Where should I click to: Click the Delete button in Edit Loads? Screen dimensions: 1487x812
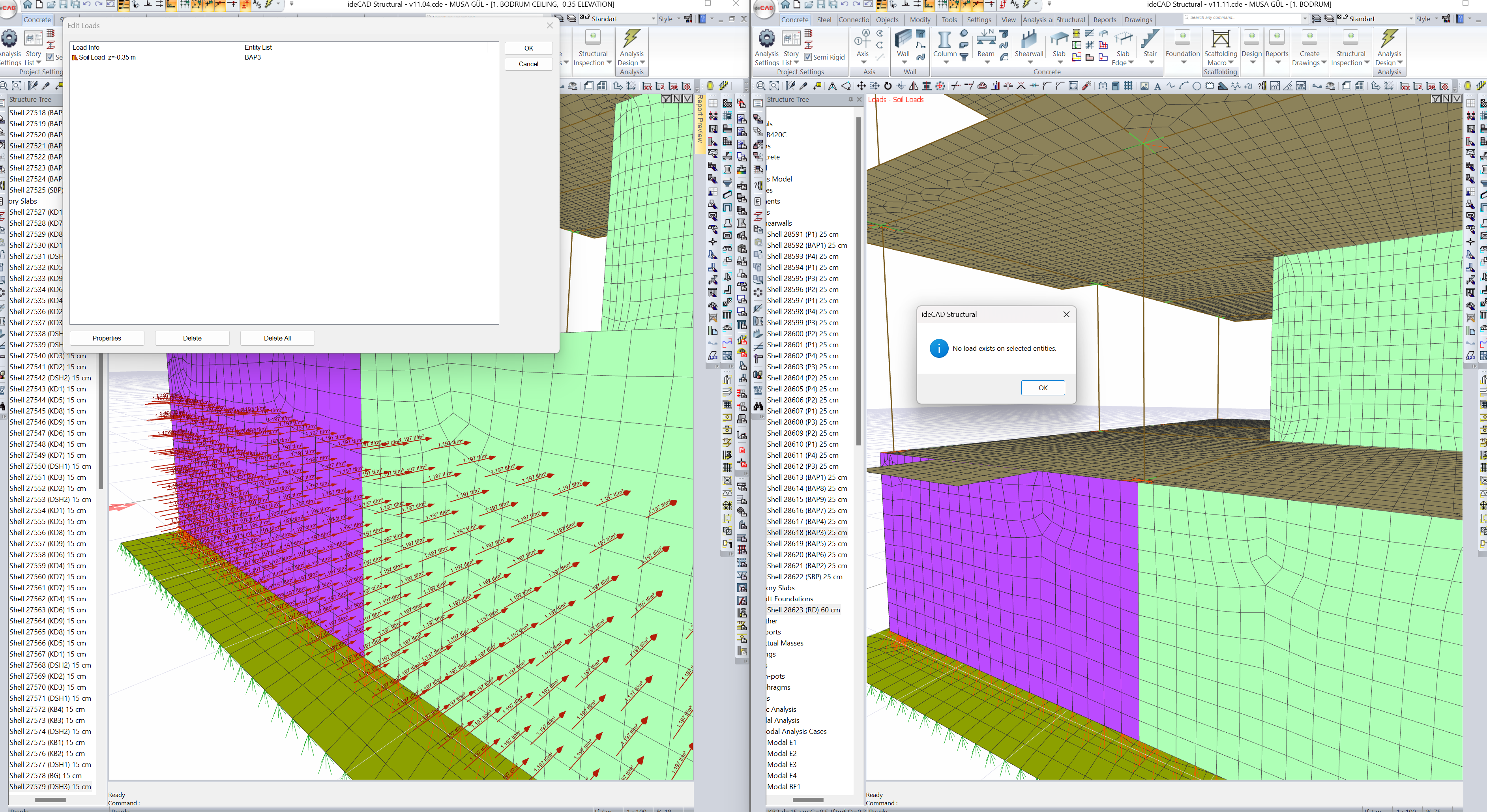[x=192, y=338]
